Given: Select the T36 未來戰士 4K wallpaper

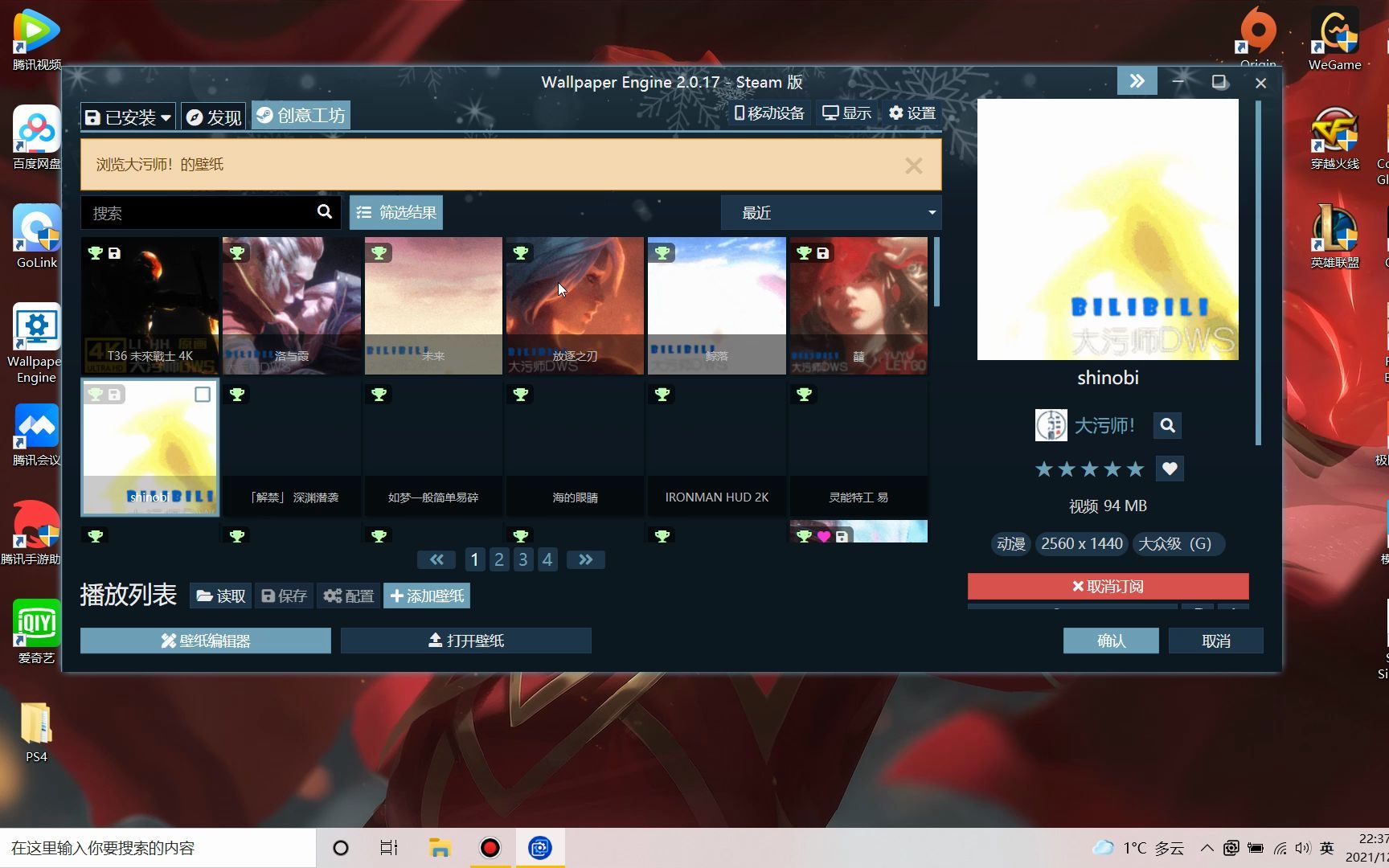Looking at the screenshot, I should click(150, 305).
